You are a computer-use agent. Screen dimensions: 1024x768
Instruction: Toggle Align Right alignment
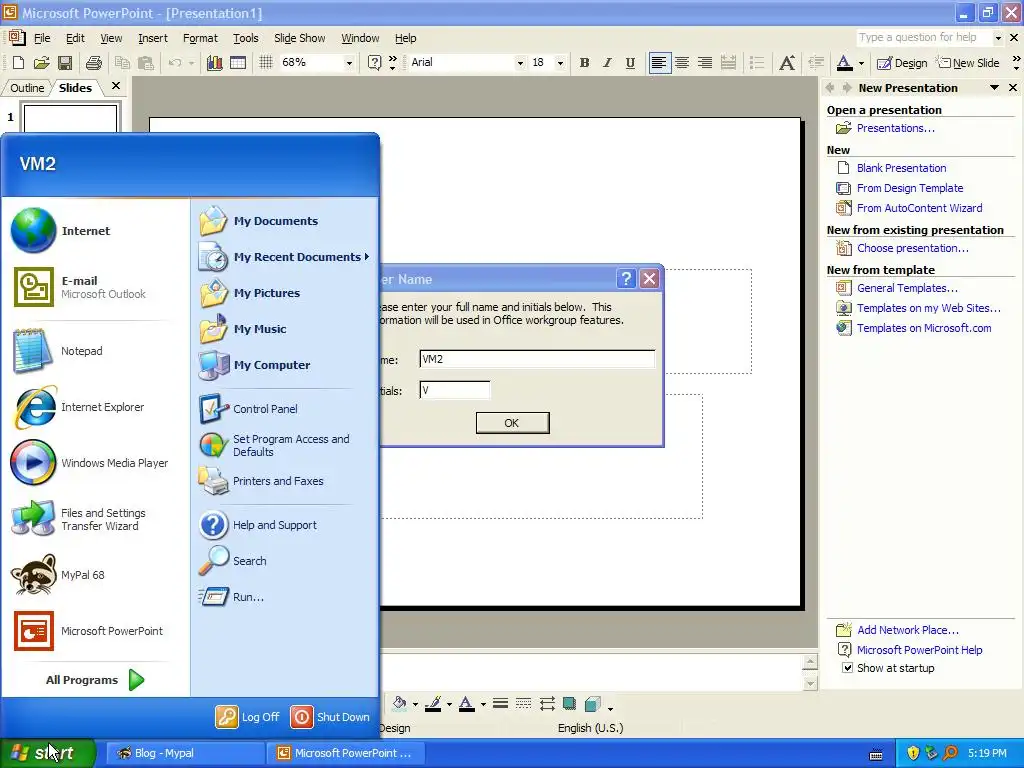(705, 63)
